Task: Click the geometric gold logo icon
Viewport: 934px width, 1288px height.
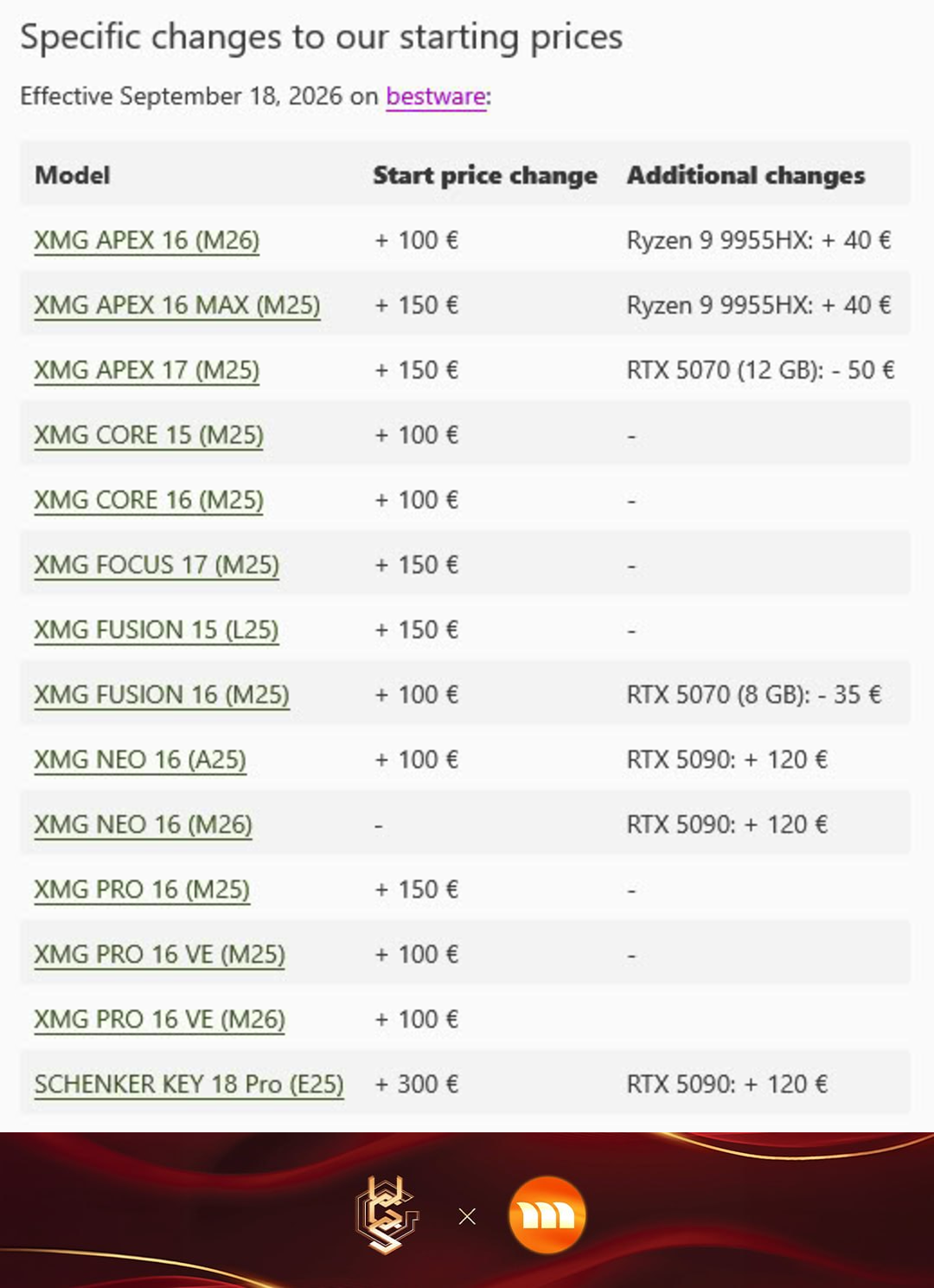Action: (387, 1215)
